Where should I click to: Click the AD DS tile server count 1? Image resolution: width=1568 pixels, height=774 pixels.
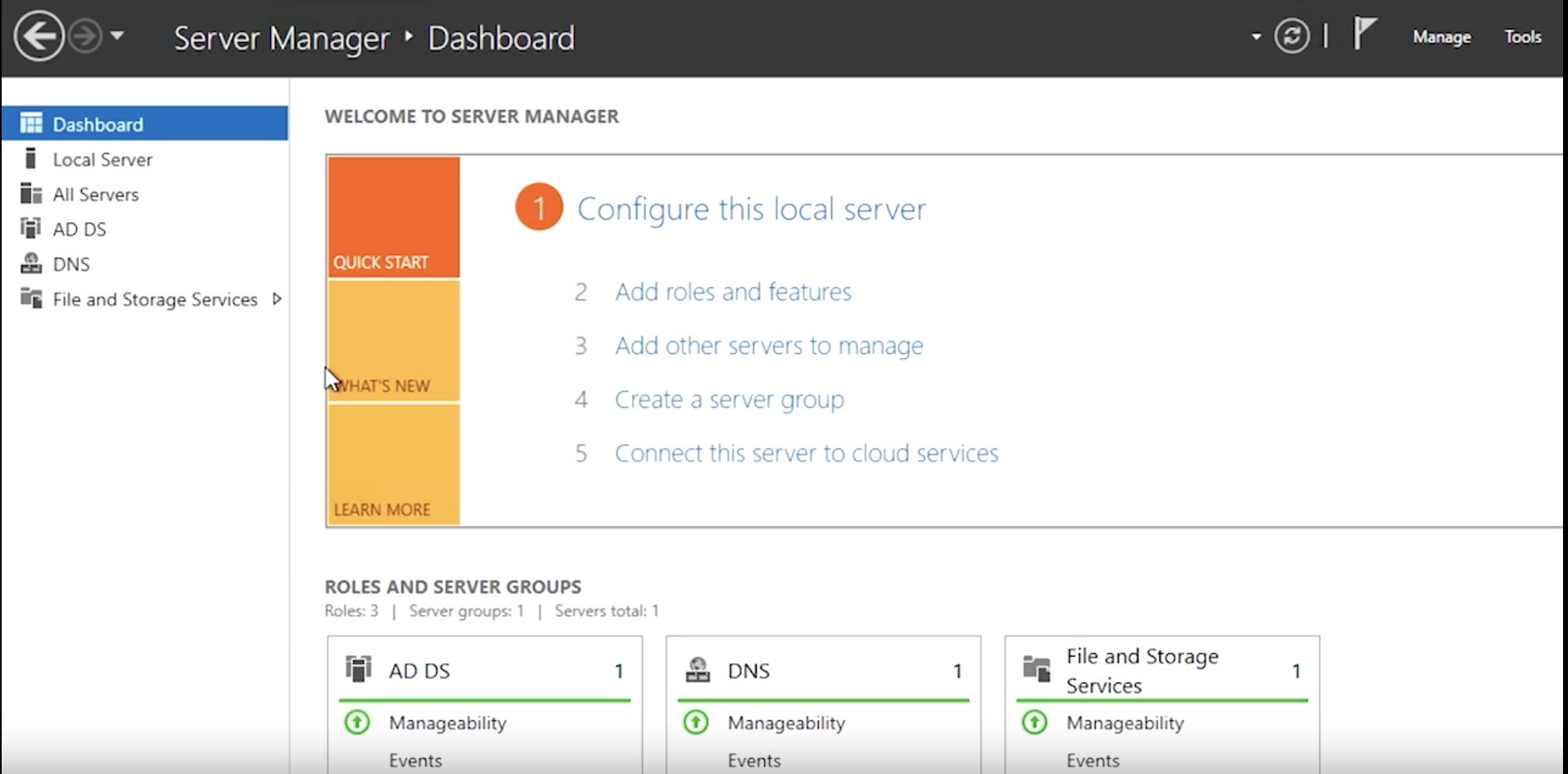tap(619, 671)
